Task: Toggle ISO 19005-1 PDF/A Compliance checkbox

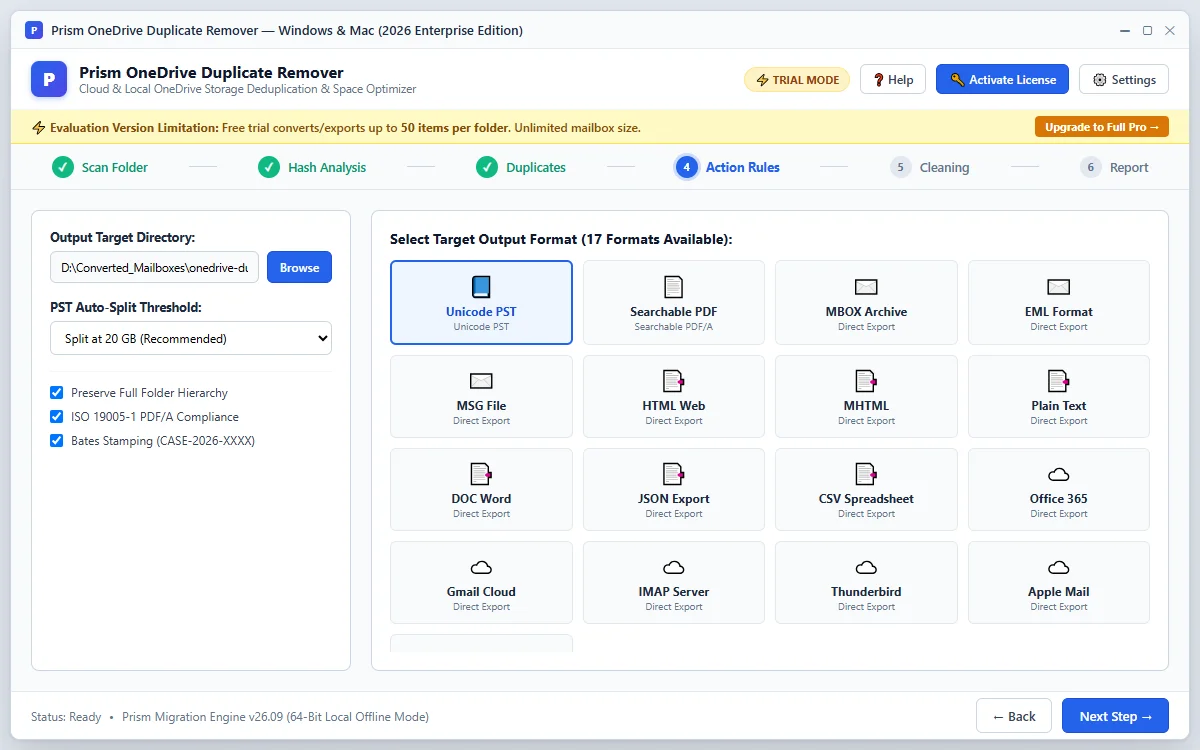Action: (x=57, y=417)
